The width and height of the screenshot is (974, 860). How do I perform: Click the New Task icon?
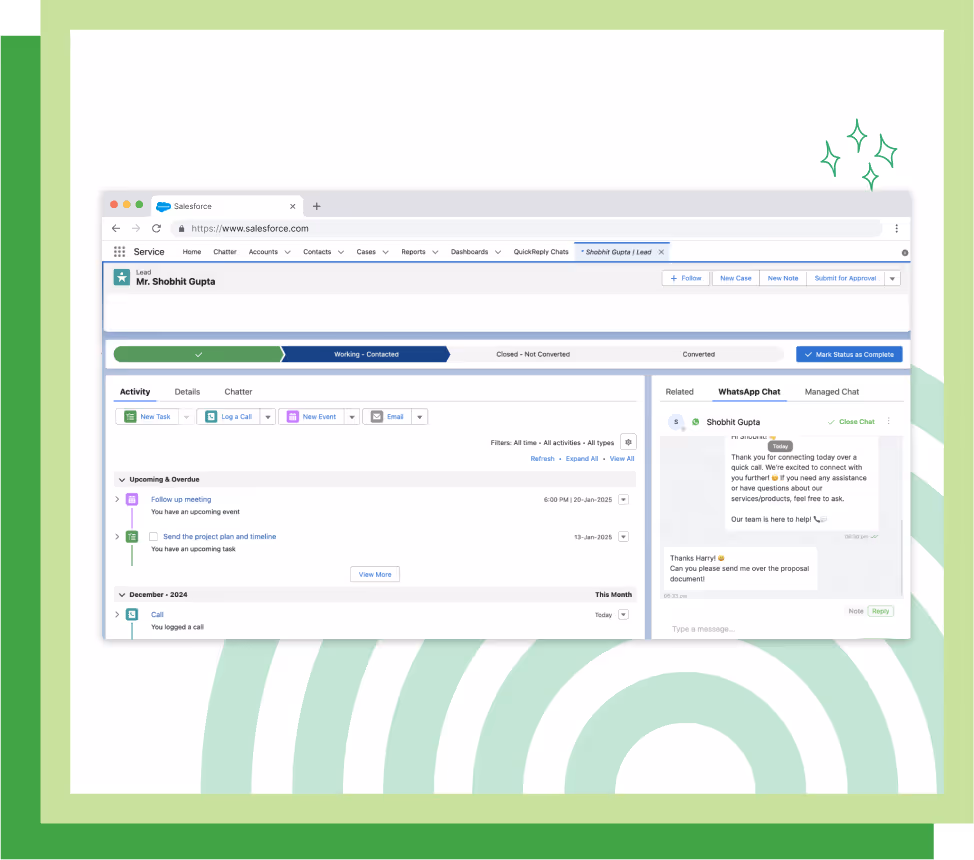click(x=130, y=417)
